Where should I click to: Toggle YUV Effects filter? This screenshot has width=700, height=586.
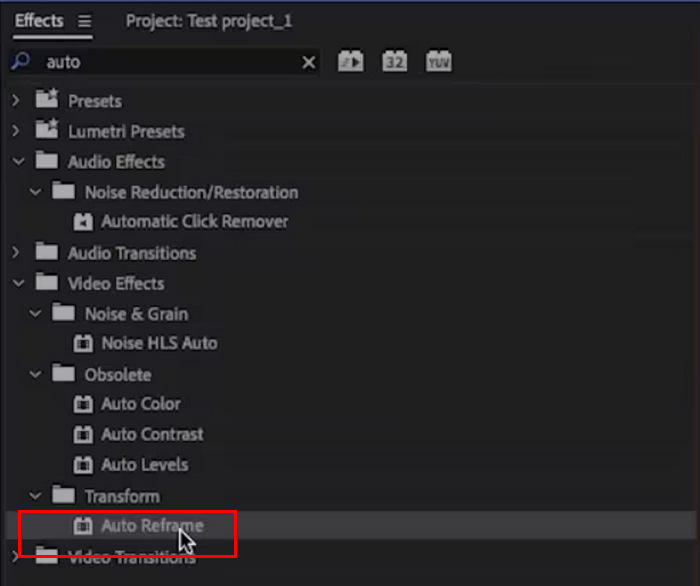pyautogui.click(x=438, y=61)
